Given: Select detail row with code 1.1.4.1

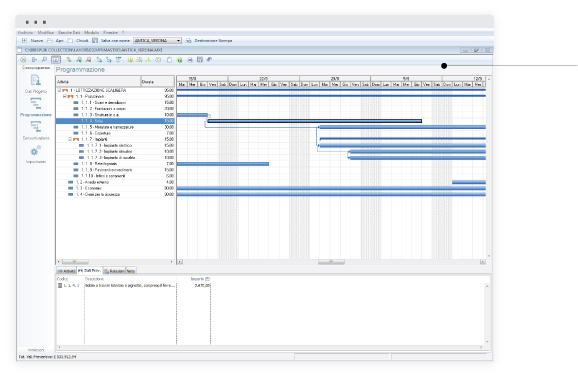Looking at the screenshot, I should 133,286.
